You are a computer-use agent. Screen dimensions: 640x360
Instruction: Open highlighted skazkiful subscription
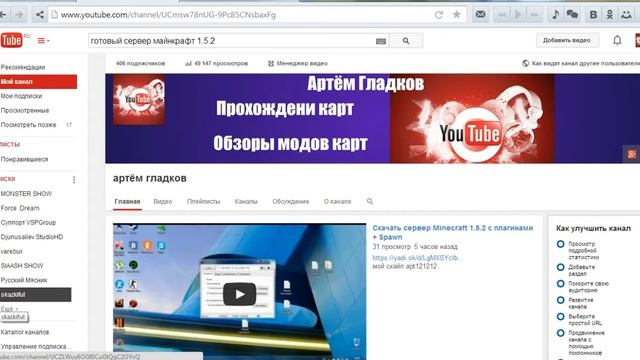tap(36, 294)
